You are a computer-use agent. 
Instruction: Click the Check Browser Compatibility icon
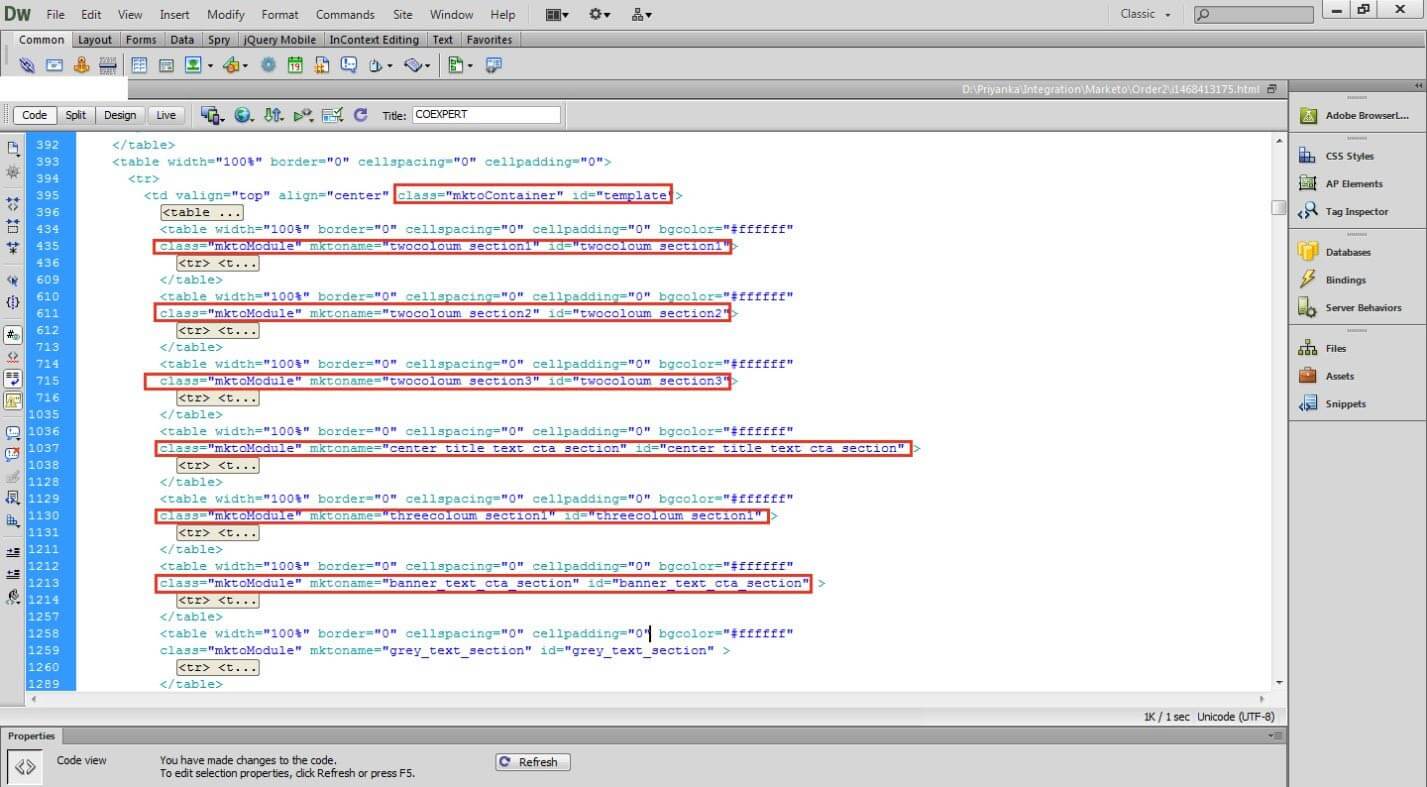(x=333, y=115)
